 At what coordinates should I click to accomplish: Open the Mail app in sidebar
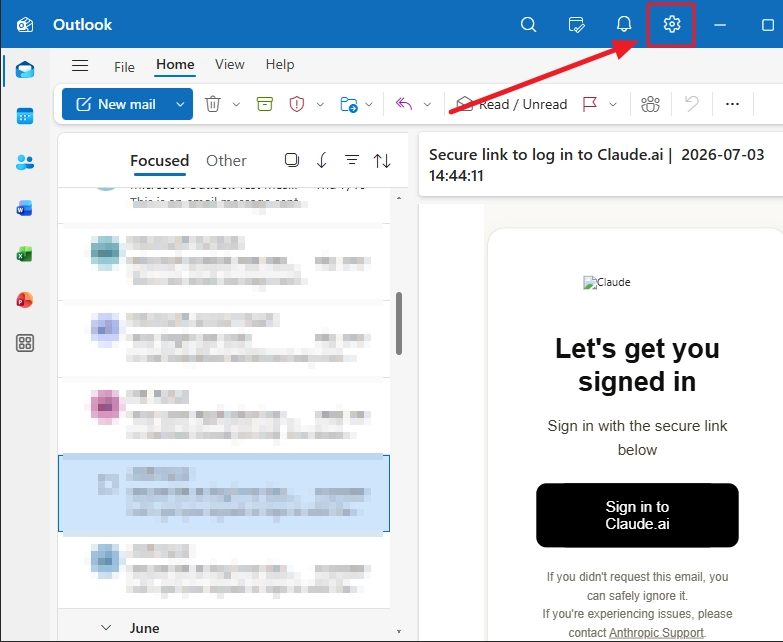click(24, 70)
